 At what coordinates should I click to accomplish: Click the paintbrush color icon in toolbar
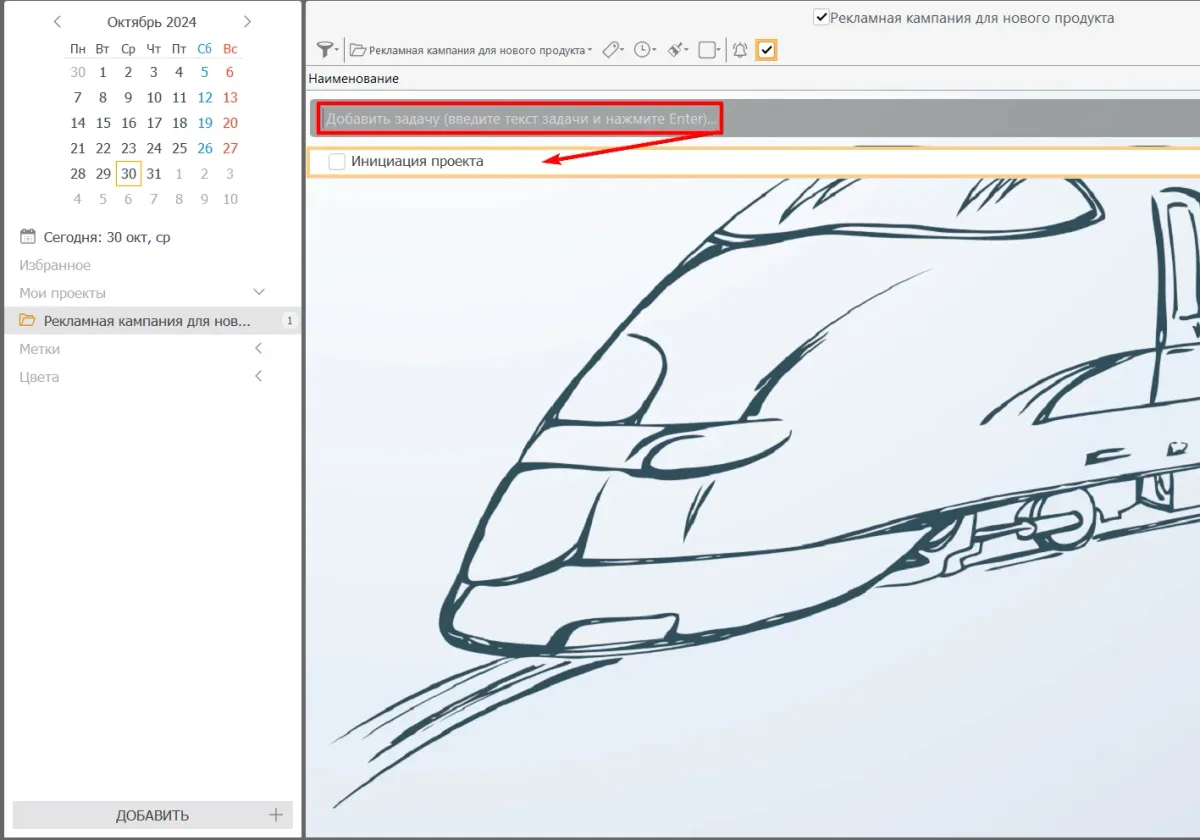(x=676, y=50)
